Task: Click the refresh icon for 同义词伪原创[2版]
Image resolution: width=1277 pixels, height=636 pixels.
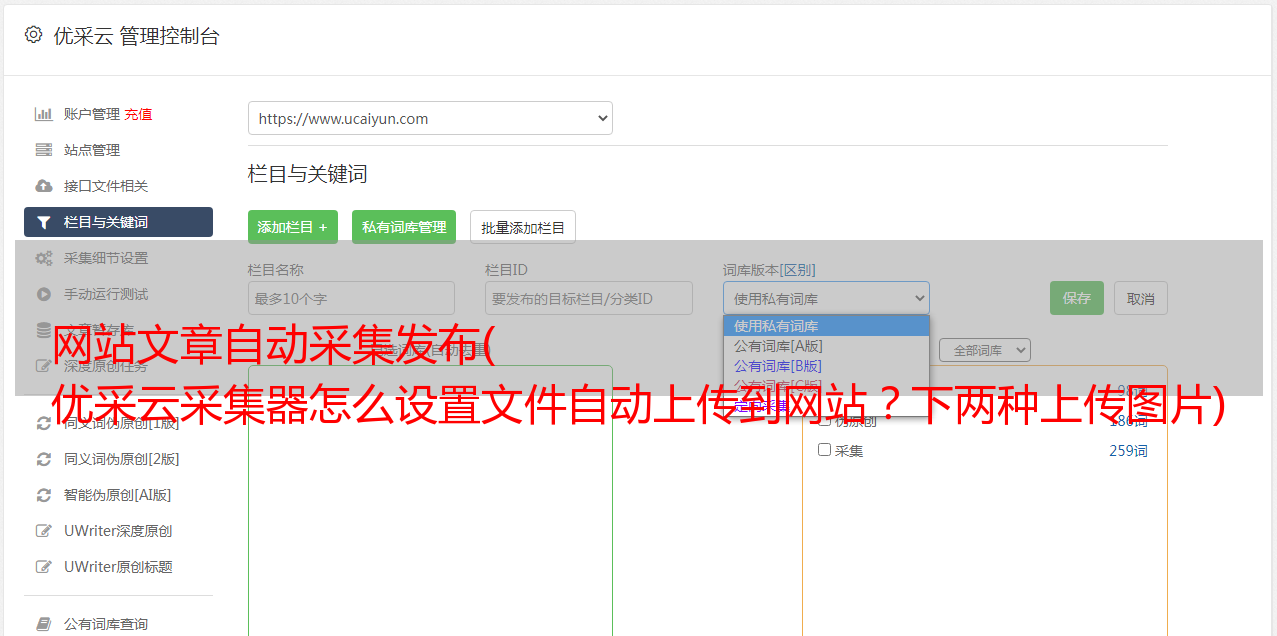Action: [x=43, y=459]
